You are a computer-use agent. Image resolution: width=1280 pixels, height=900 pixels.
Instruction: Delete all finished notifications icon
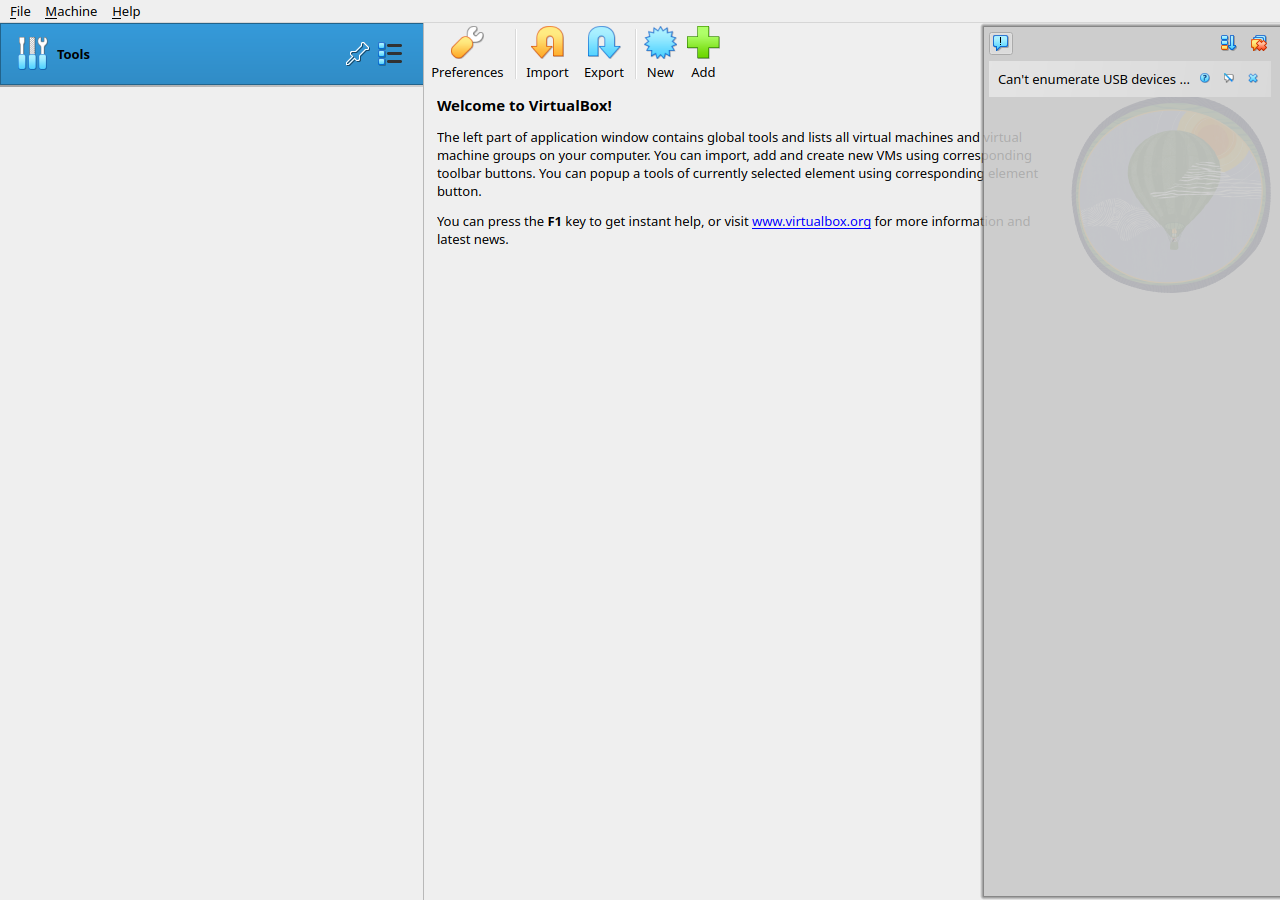pos(1258,43)
